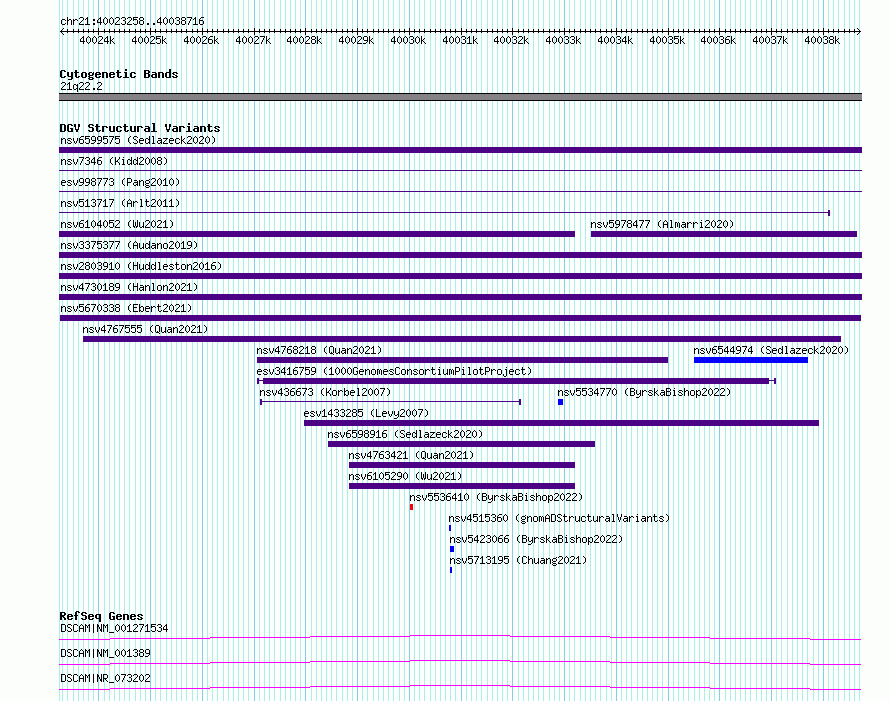Click the nsv6598916 purple variant bar

click(461, 444)
